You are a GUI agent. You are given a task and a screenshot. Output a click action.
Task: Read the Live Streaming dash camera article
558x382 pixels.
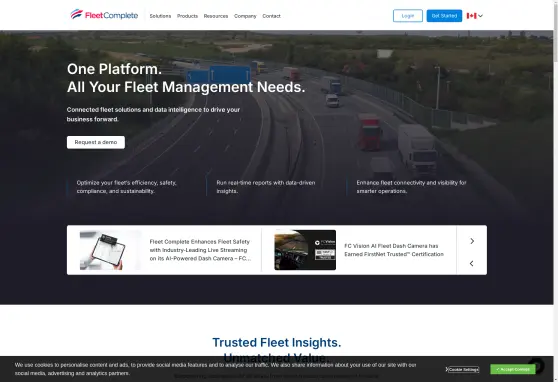(x=200, y=250)
